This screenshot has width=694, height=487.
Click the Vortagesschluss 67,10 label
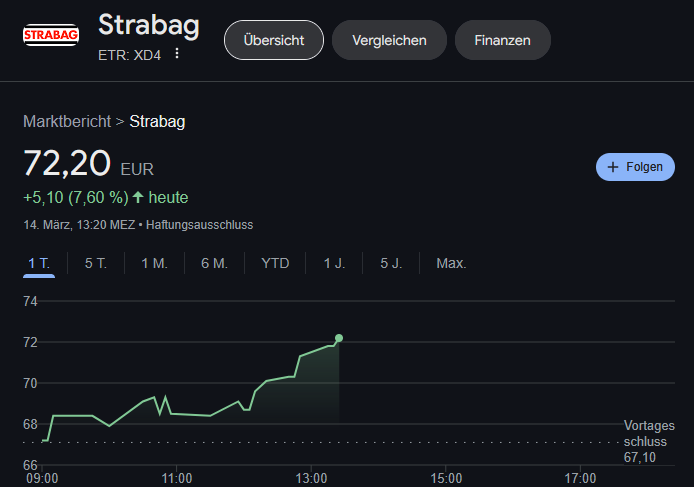[649, 441]
